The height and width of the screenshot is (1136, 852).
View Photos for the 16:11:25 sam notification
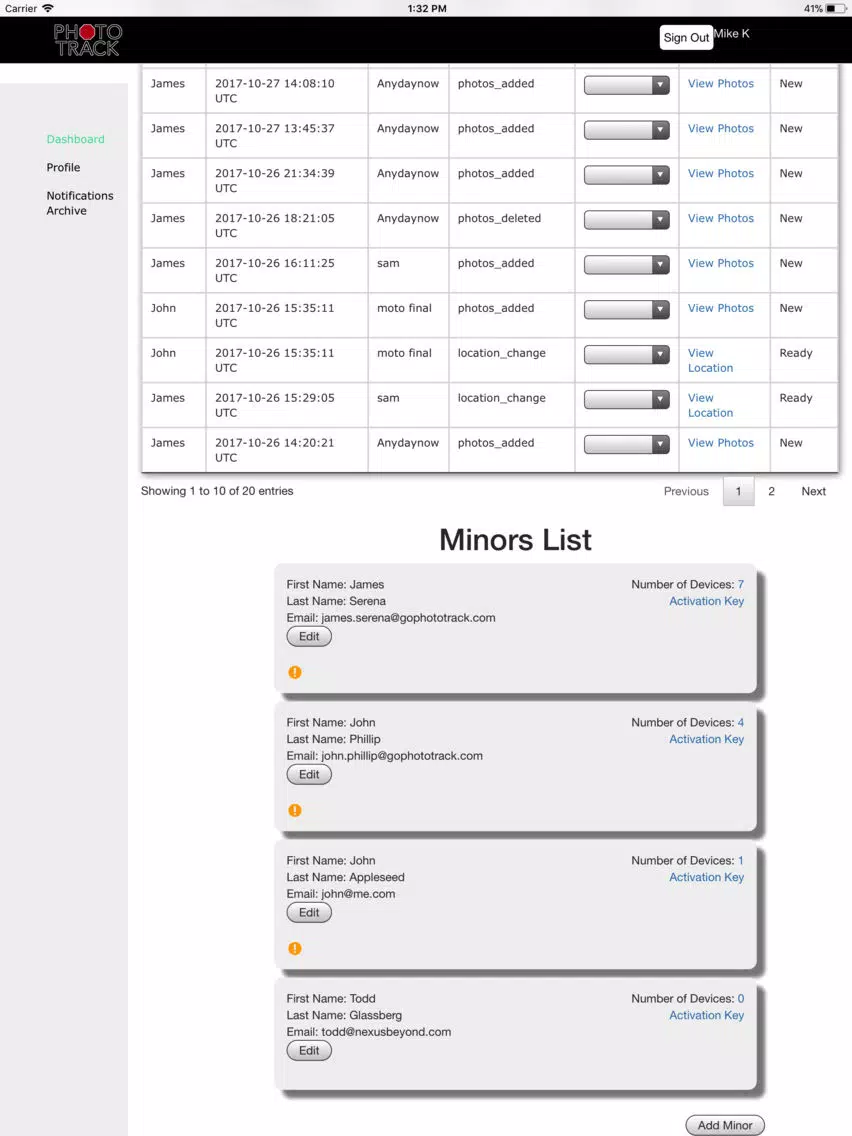coord(721,263)
